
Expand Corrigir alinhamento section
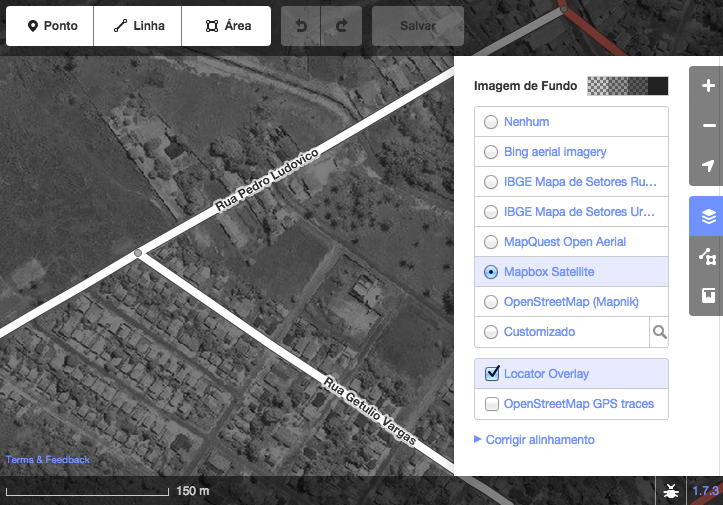click(x=534, y=440)
